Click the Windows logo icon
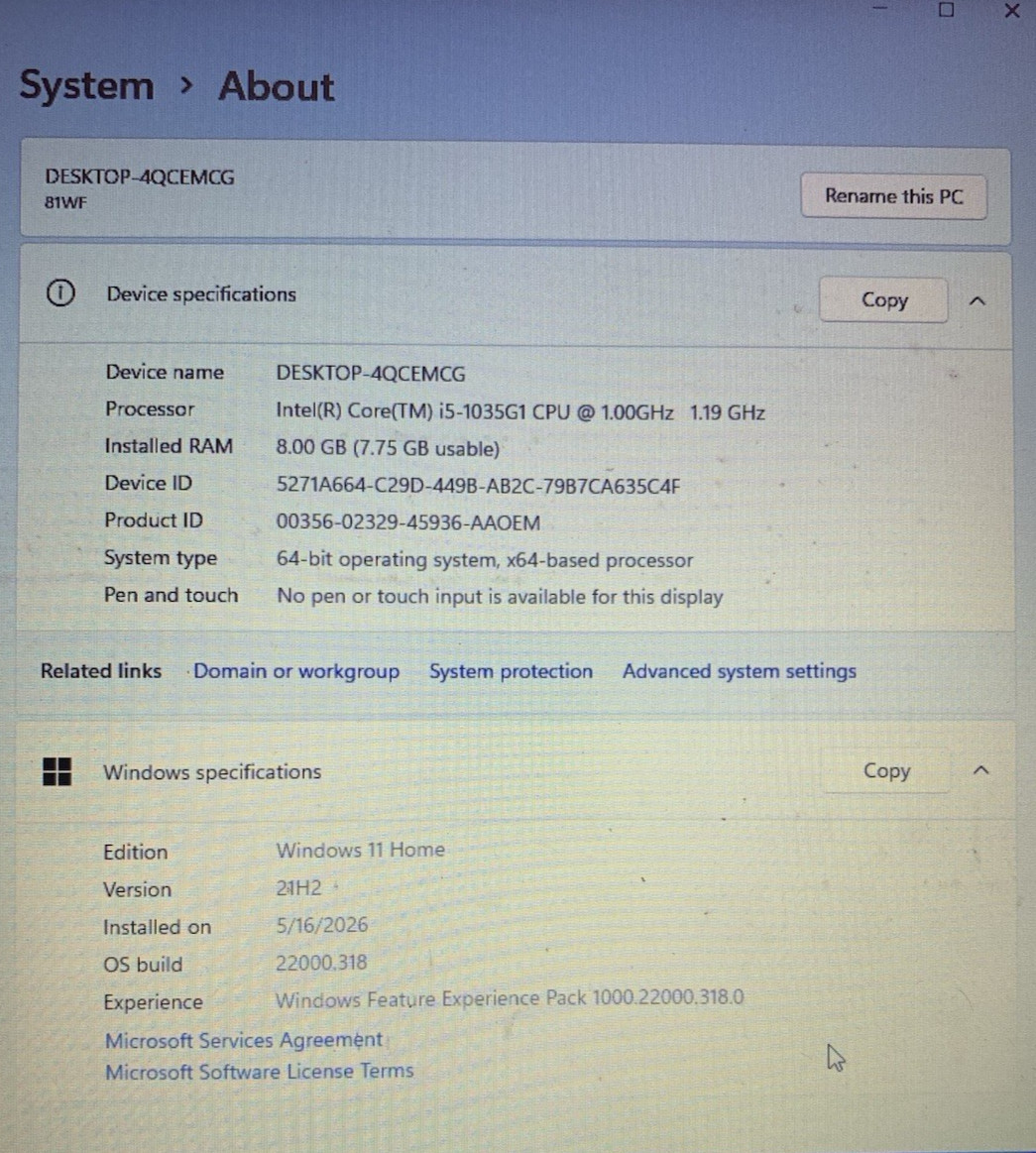 click(x=58, y=772)
